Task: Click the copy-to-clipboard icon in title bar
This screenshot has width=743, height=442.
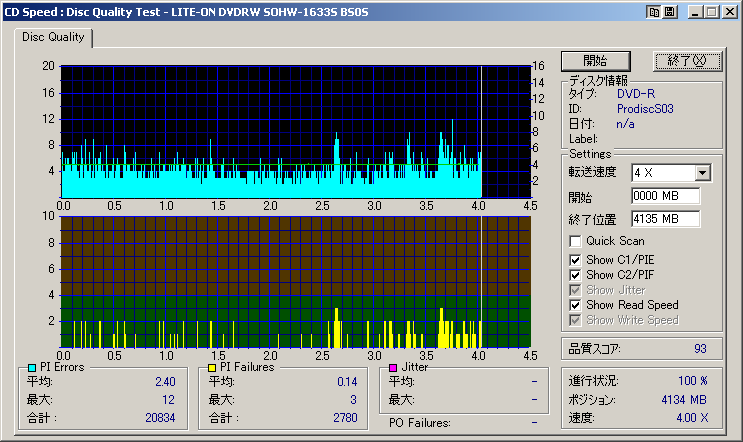Action: point(654,12)
